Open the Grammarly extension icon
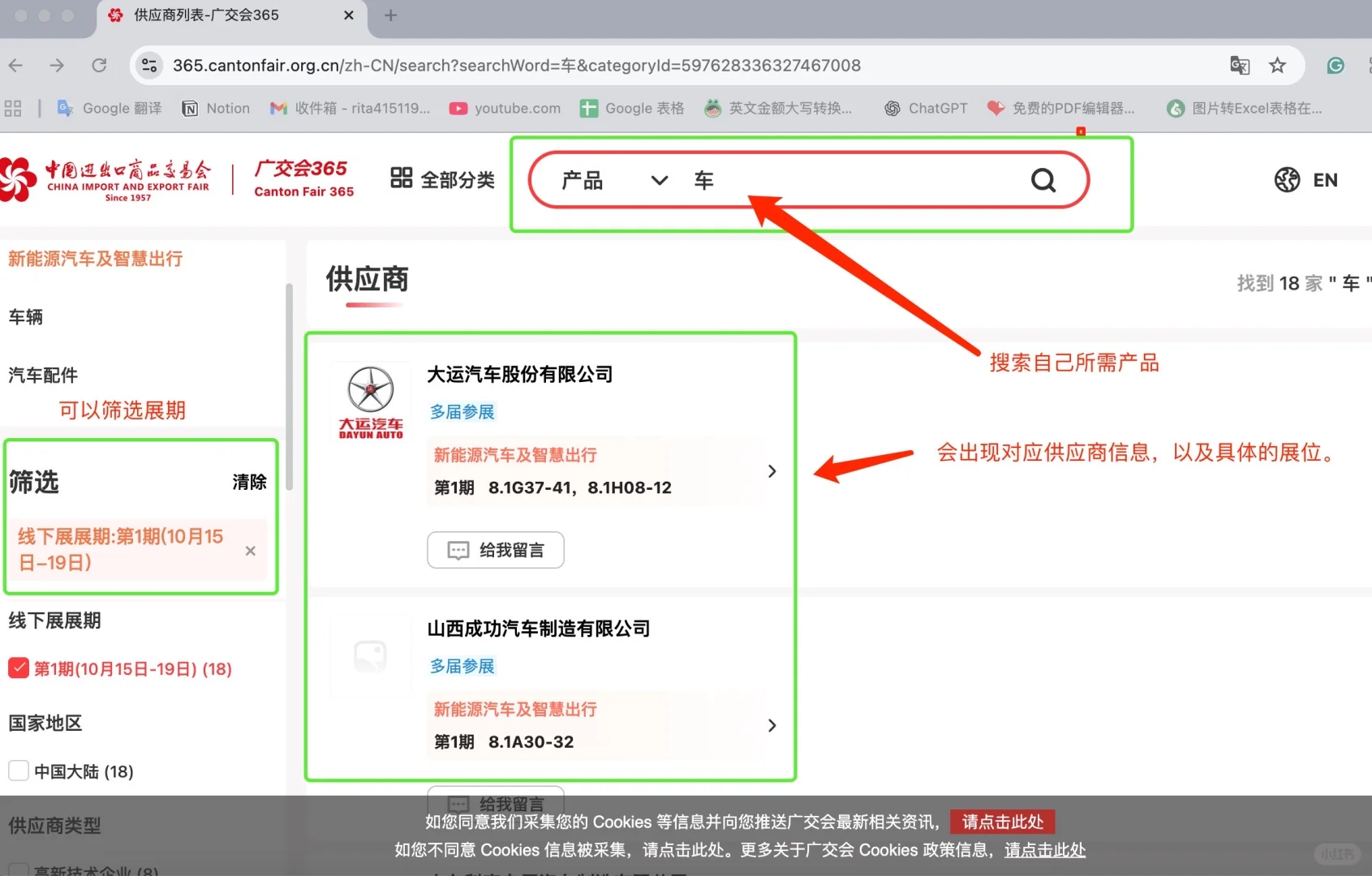Screen dimensions: 1372x876 click(x=1335, y=66)
